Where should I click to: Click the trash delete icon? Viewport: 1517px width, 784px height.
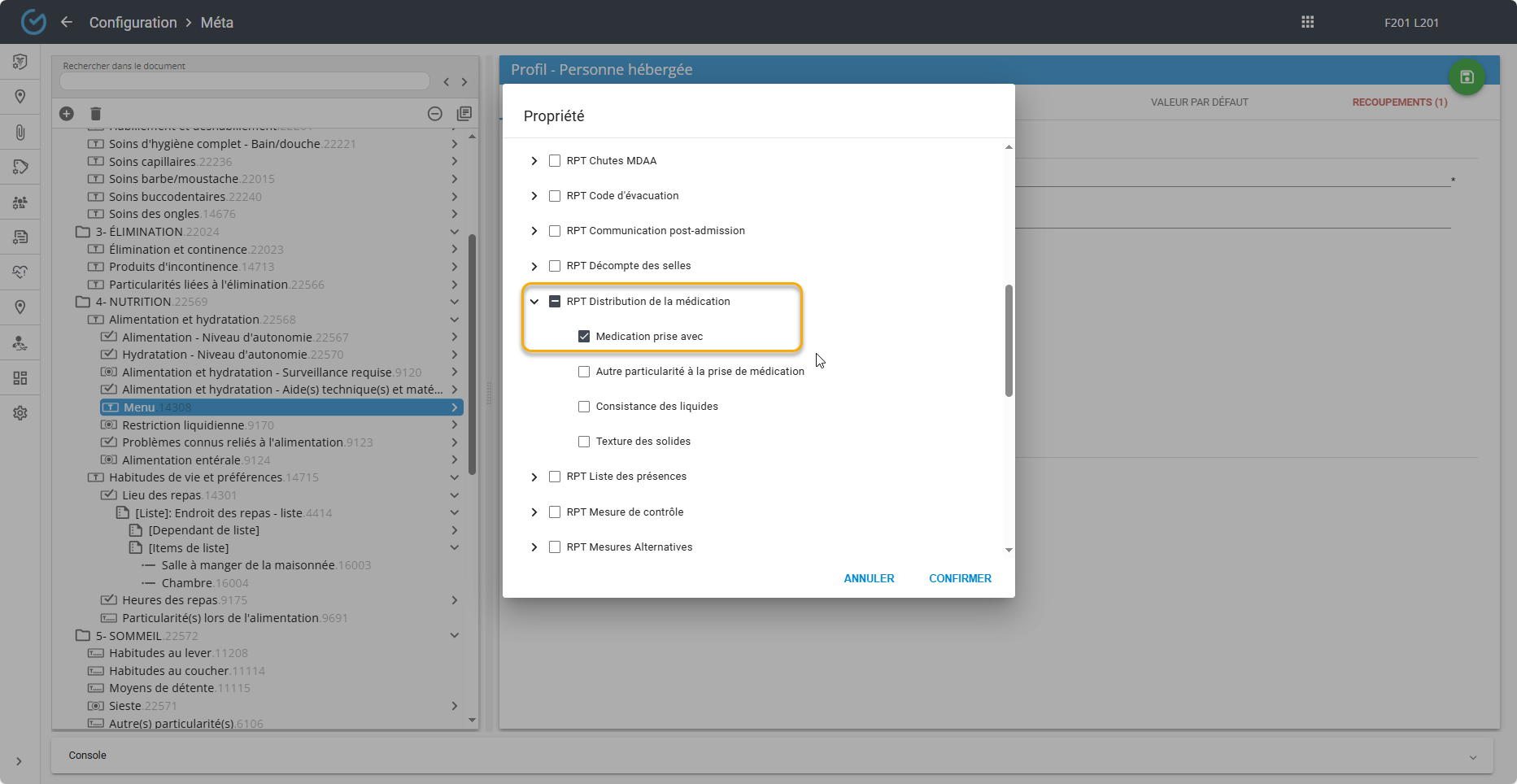click(x=95, y=114)
